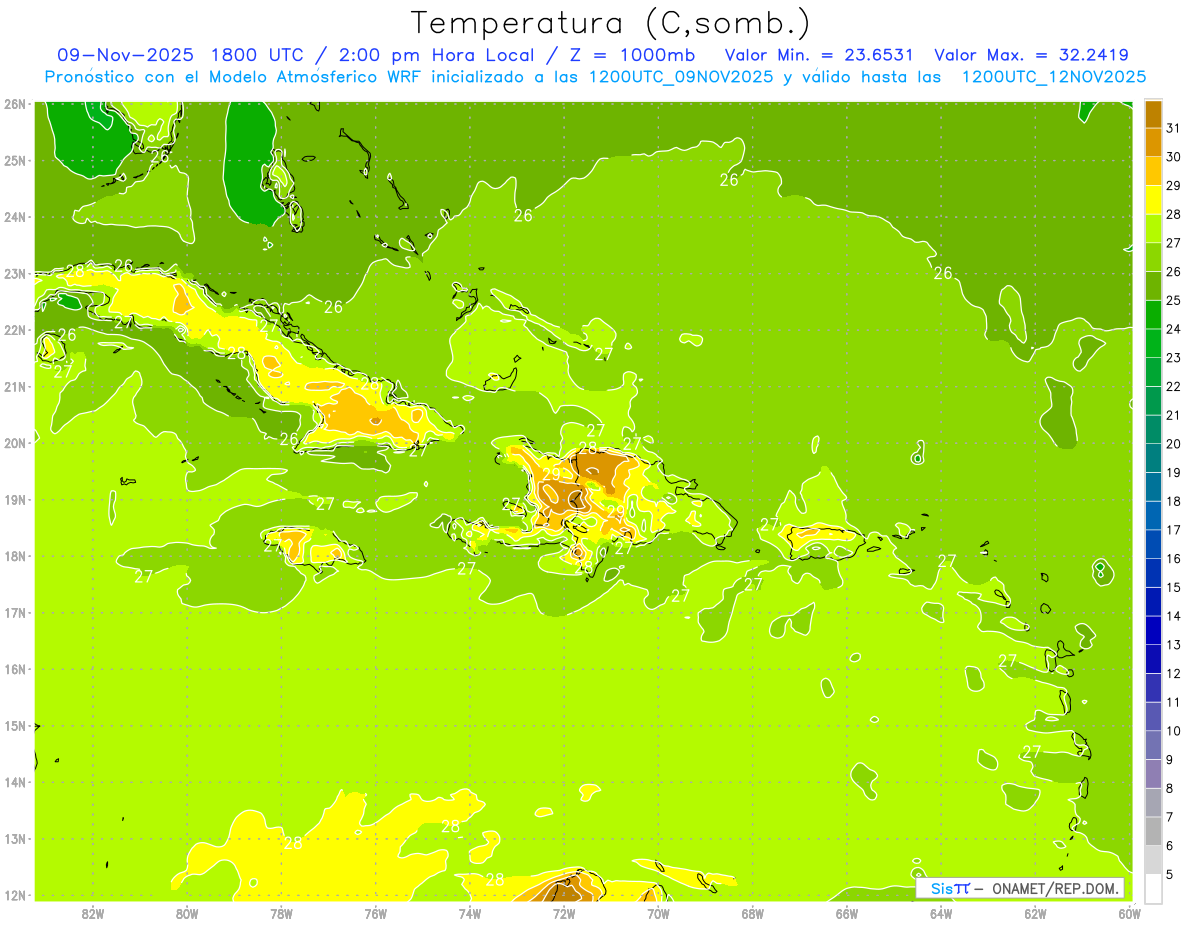Click the '72W' longitude axis label
1200x927 pixels.
(x=564, y=913)
